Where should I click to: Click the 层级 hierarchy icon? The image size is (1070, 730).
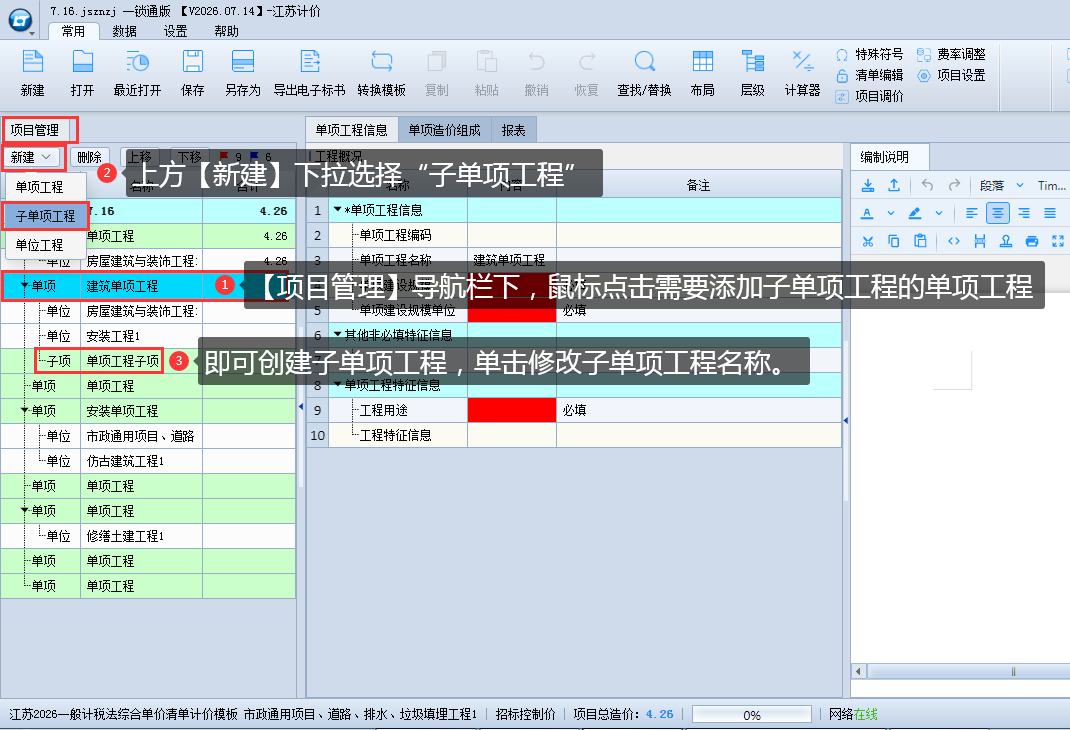(753, 62)
